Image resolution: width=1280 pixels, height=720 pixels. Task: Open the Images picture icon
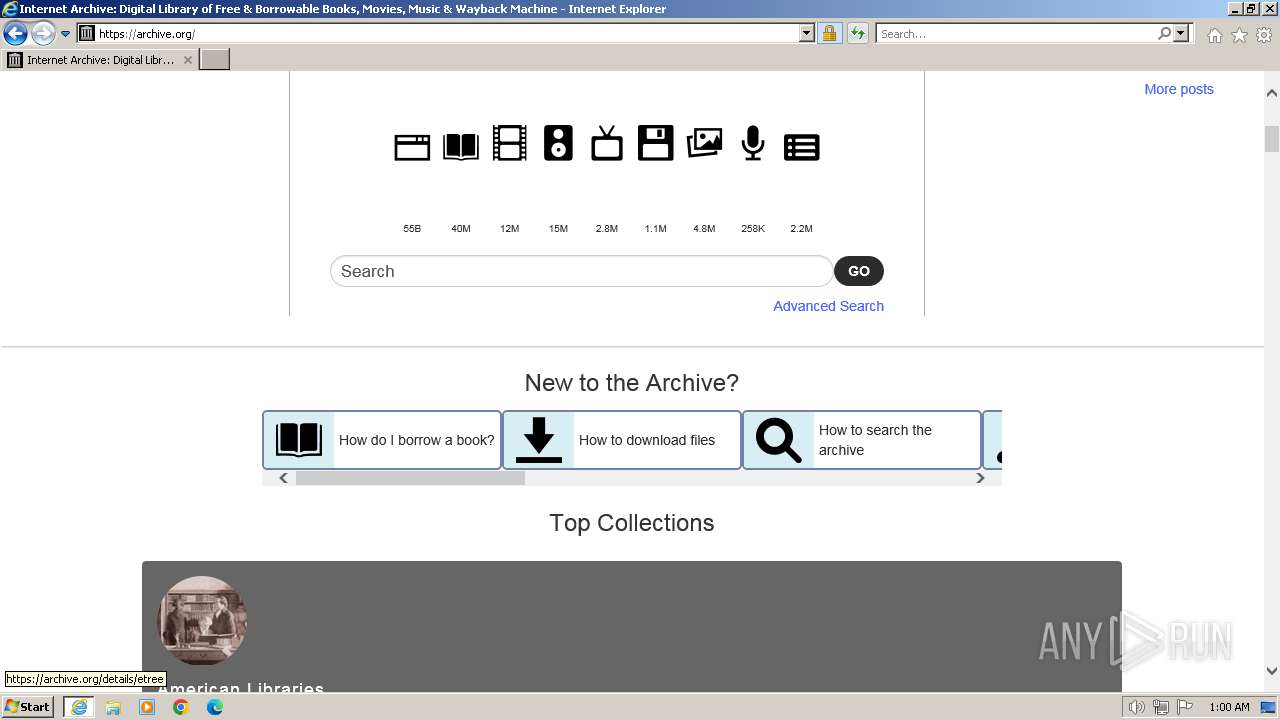coord(705,143)
